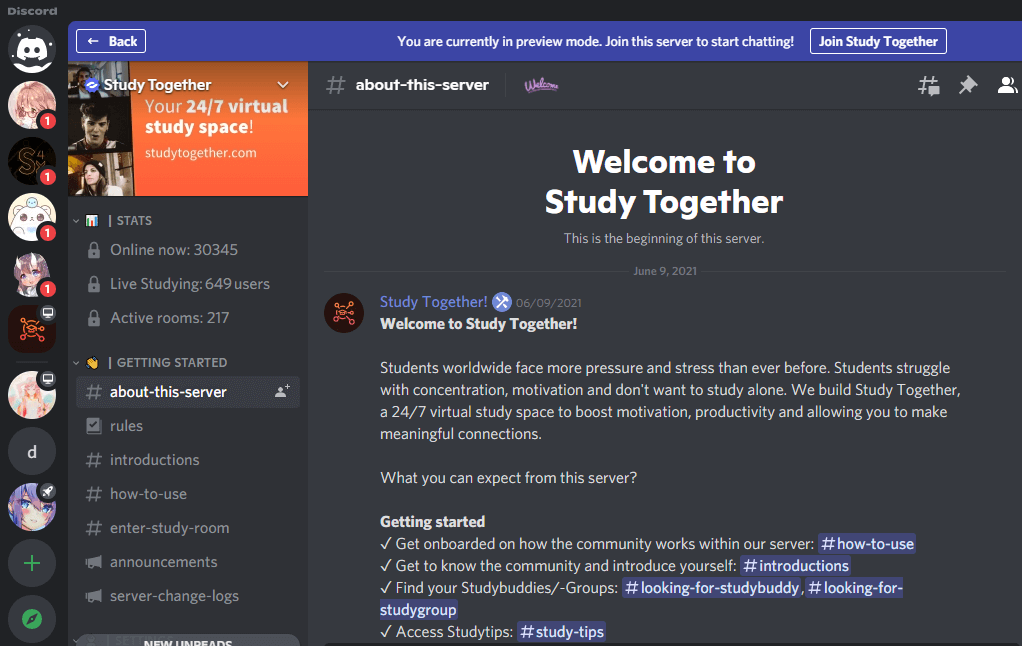Click the Back button in banner

(x=111, y=41)
